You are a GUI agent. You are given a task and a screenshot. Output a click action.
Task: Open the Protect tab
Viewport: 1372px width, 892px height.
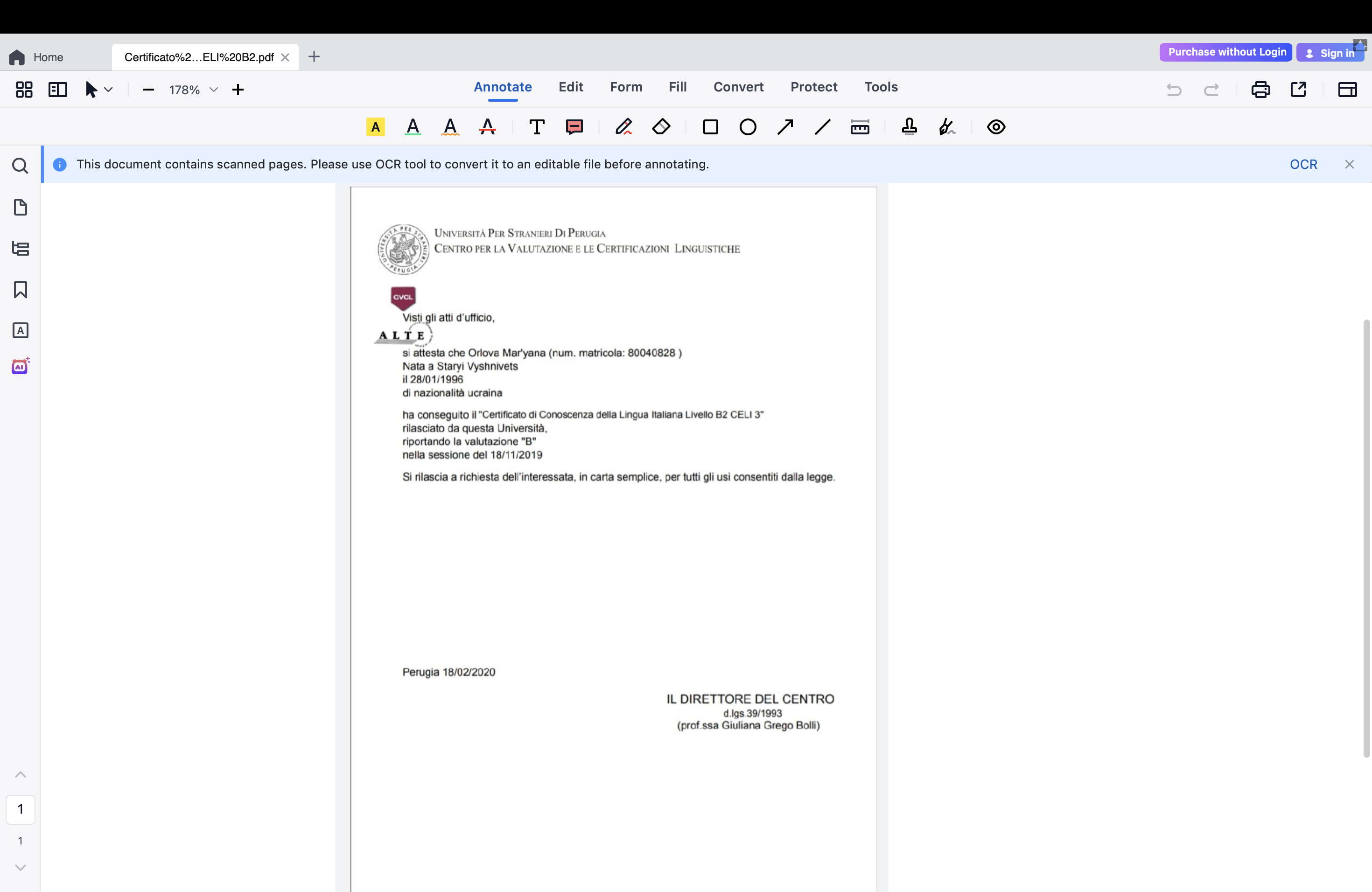(813, 87)
